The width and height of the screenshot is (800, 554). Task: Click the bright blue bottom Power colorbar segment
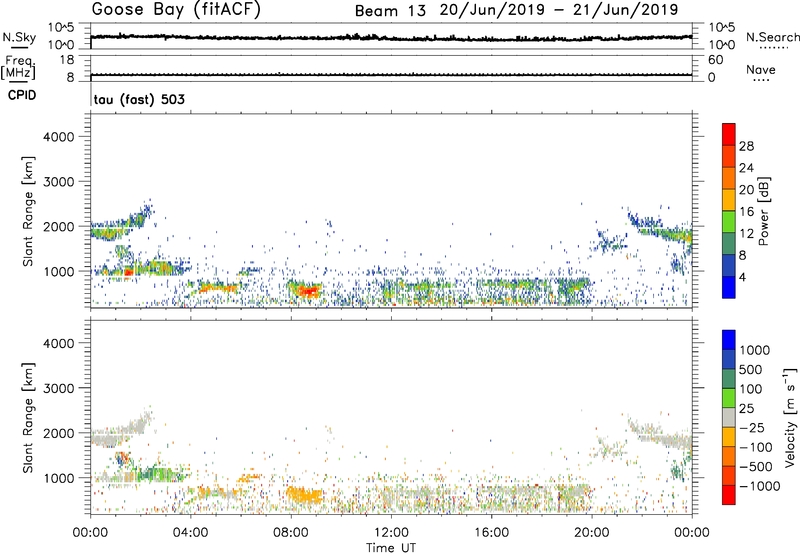point(729,287)
